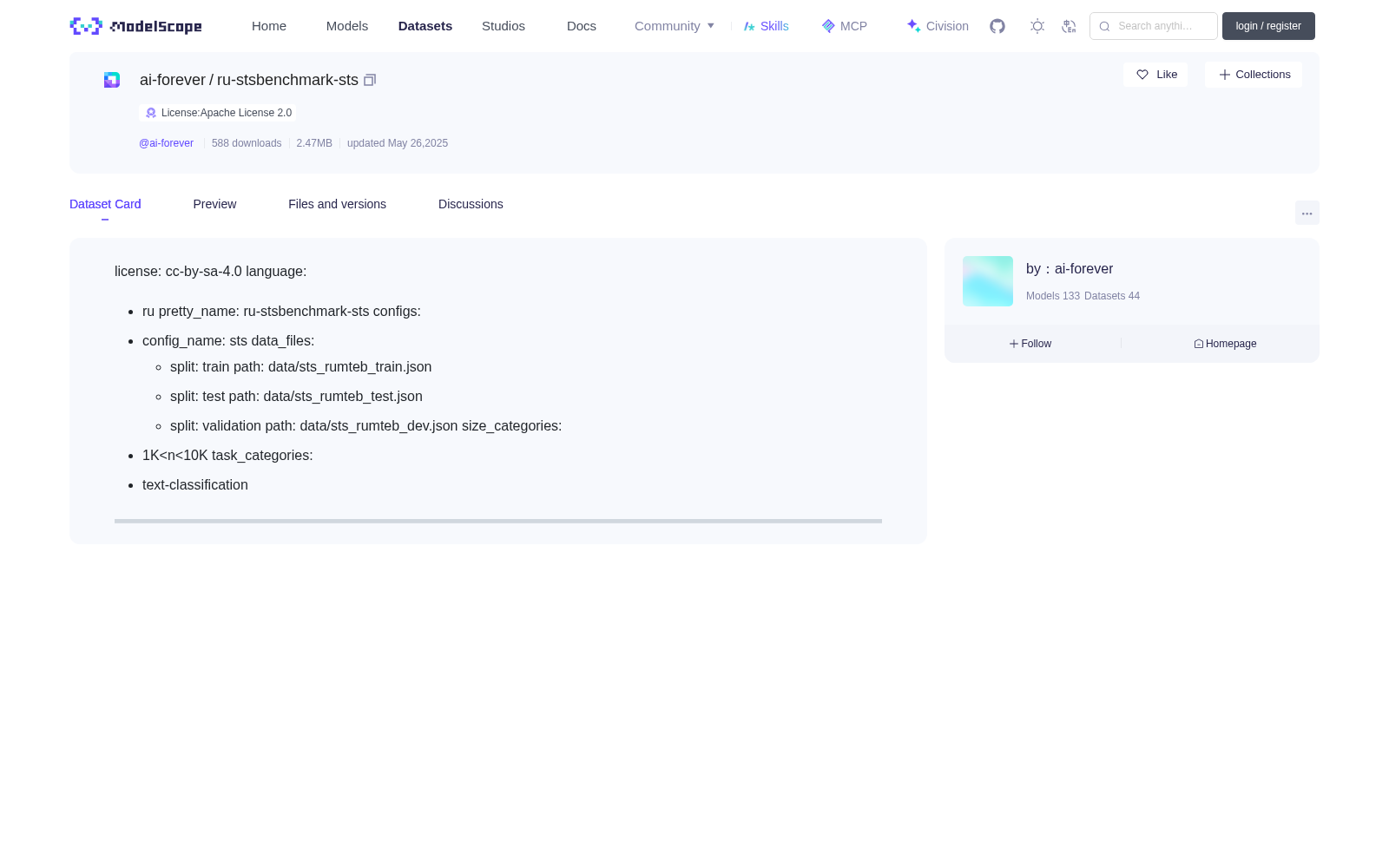Switch to Files and versions tab
The image size is (1389, 868).
pyautogui.click(x=337, y=204)
